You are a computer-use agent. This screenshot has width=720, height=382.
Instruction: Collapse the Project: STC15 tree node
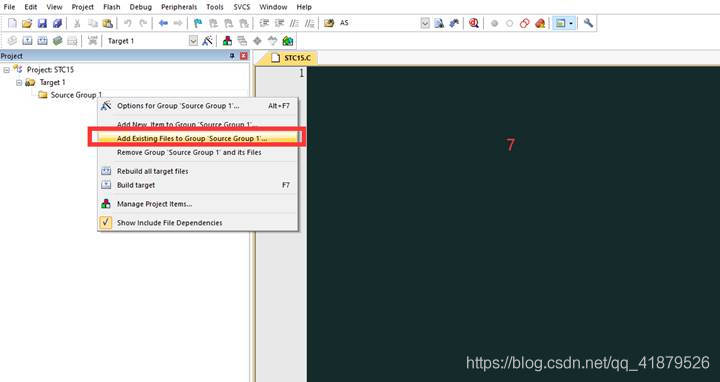6,70
